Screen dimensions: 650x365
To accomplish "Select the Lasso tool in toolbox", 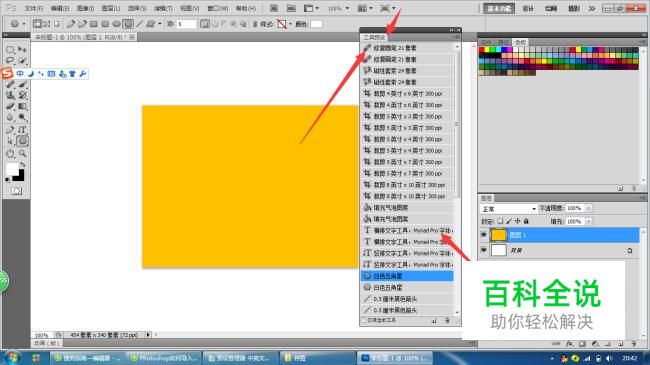I will tap(10, 61).
